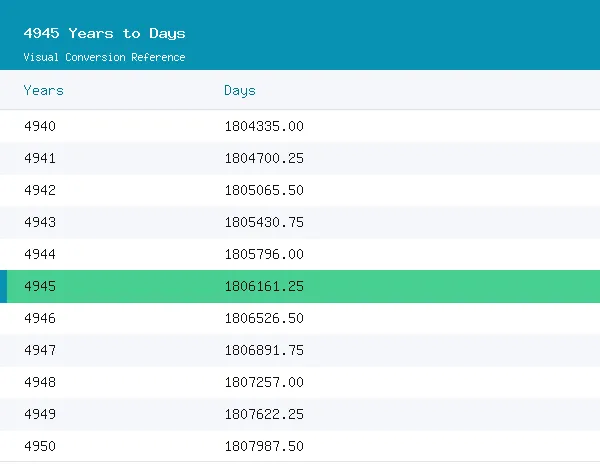Select the highlighted value 1806161.25
This screenshot has height=466, width=600.
pos(264,286)
